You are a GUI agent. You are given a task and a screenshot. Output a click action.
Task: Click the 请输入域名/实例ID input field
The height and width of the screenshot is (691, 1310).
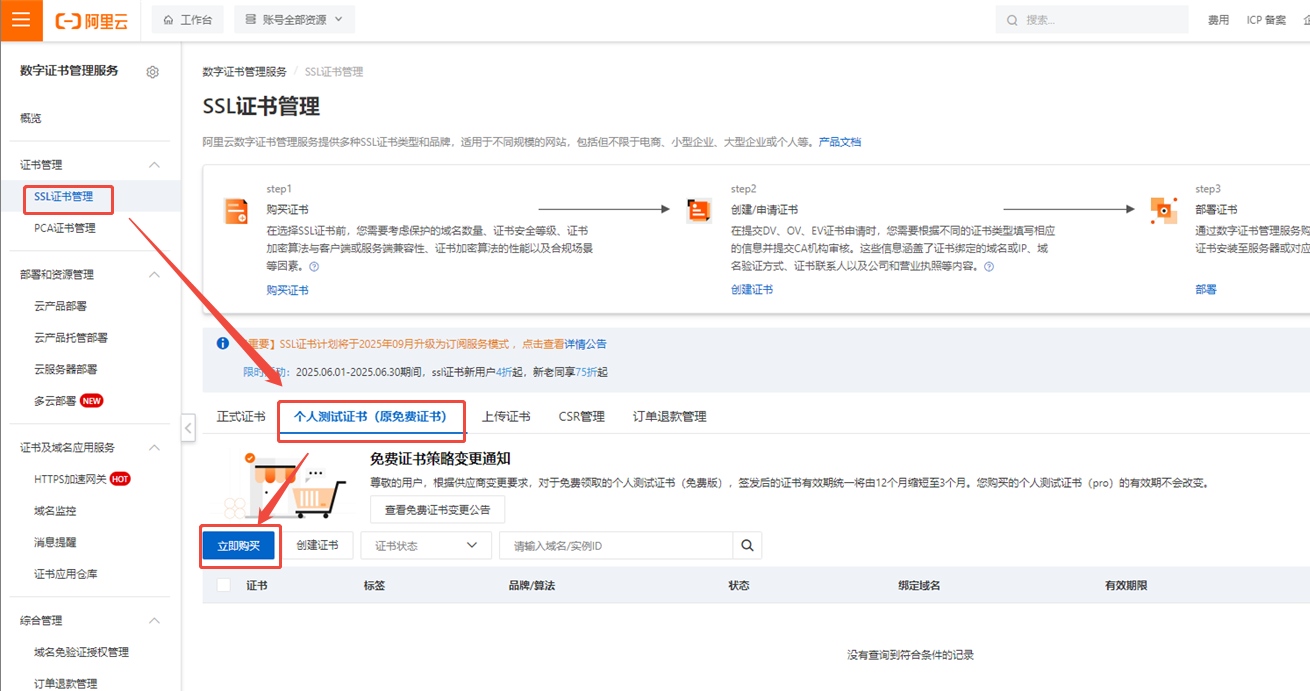point(617,546)
